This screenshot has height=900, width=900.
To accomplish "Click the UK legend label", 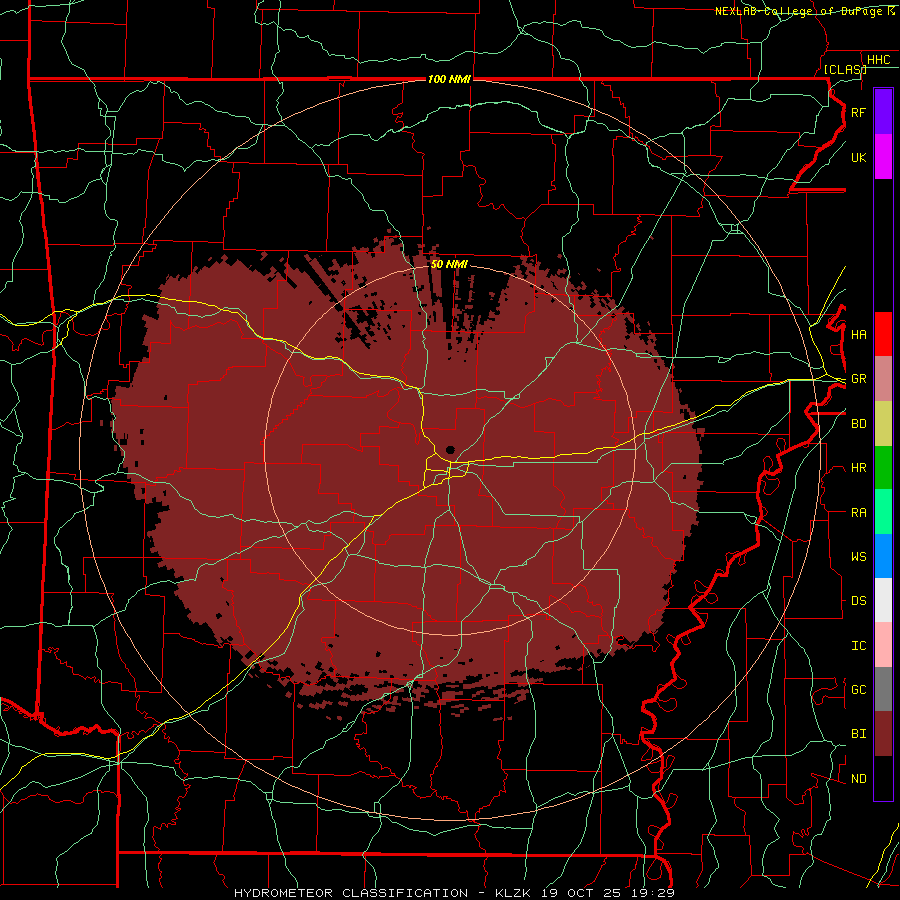I will 858,157.
